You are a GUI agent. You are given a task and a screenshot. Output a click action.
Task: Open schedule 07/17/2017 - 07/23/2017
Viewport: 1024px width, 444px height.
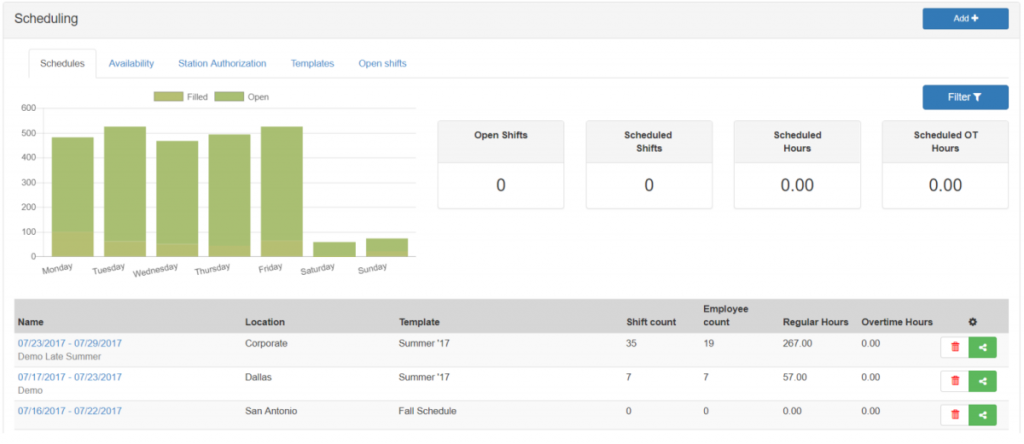[70, 377]
